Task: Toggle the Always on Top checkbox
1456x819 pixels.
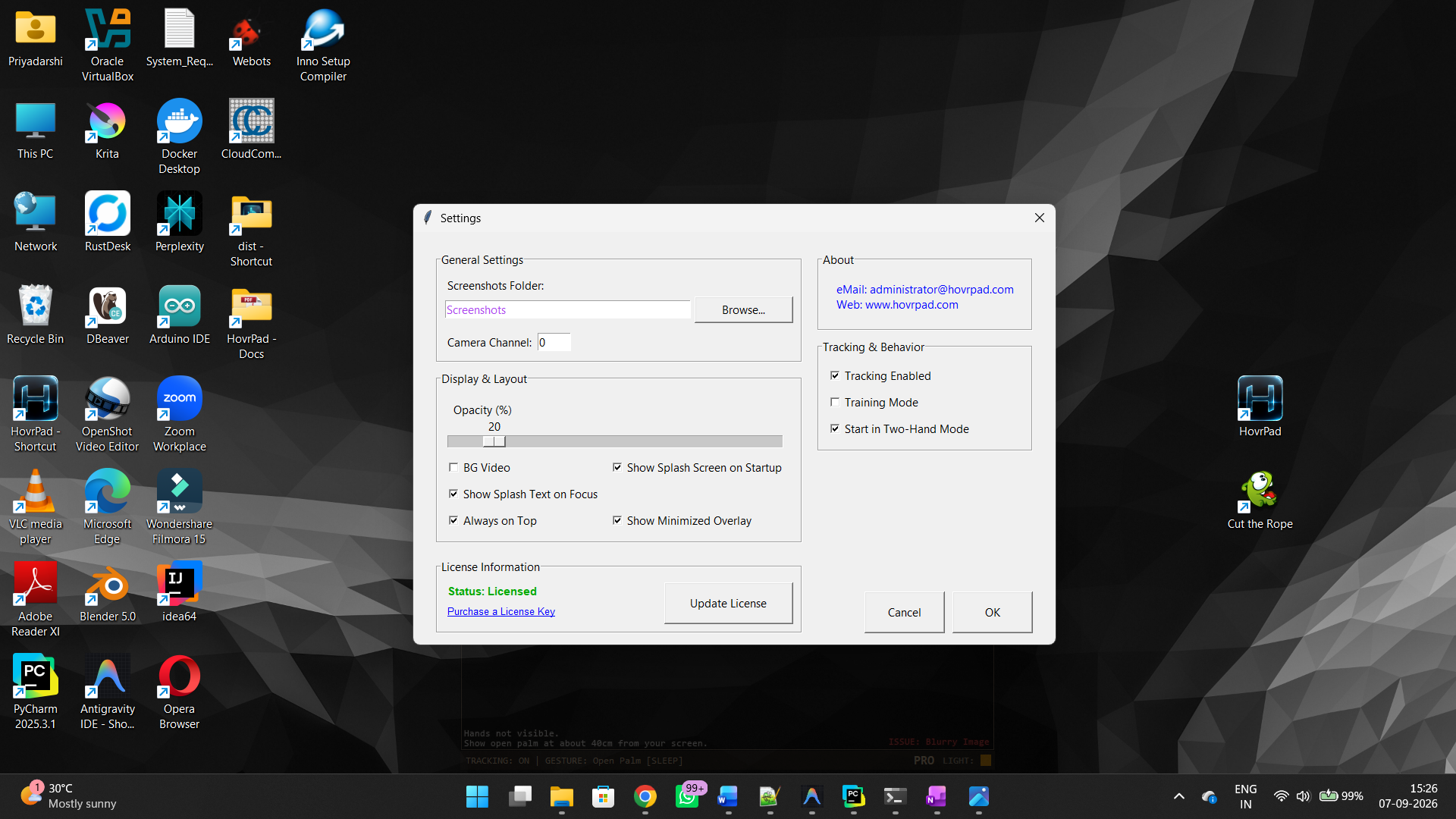Action: click(x=453, y=520)
